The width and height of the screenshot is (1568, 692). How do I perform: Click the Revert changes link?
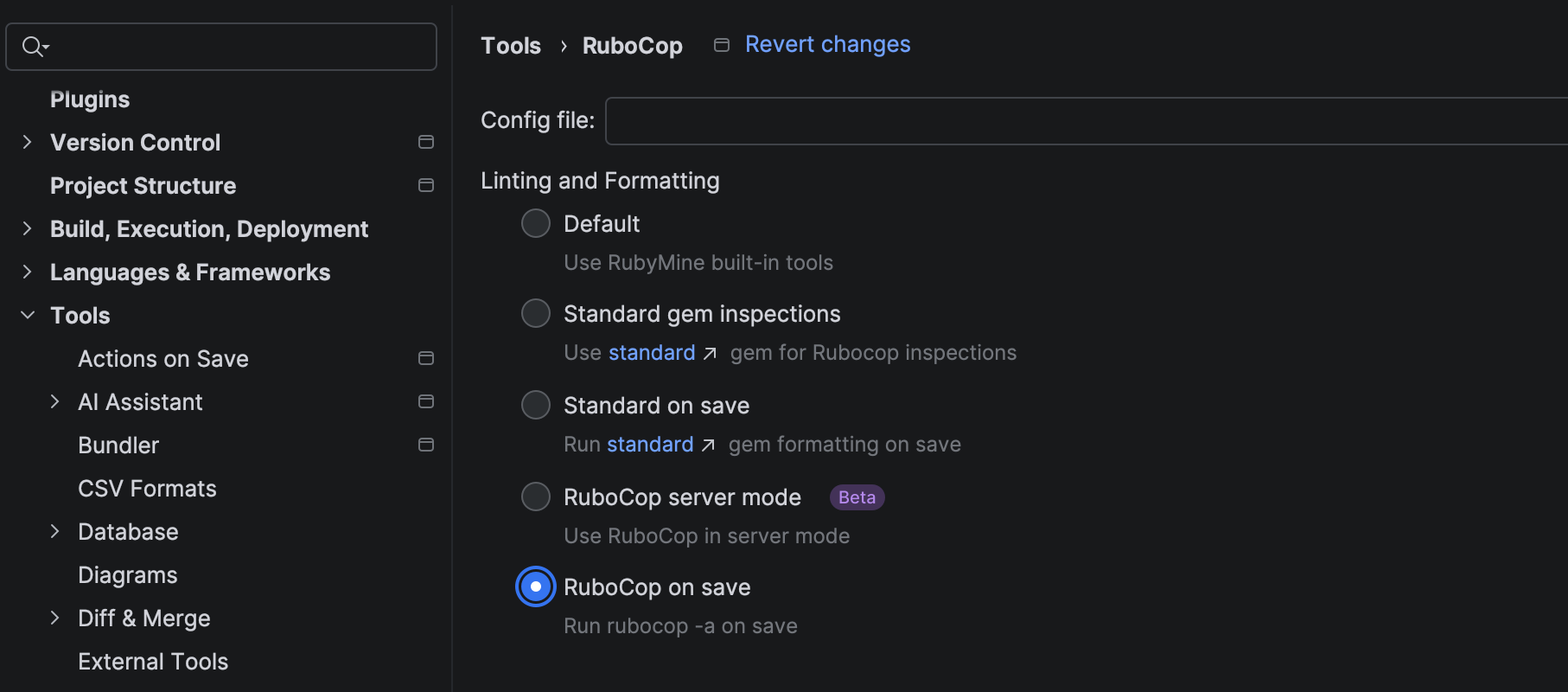tap(827, 44)
